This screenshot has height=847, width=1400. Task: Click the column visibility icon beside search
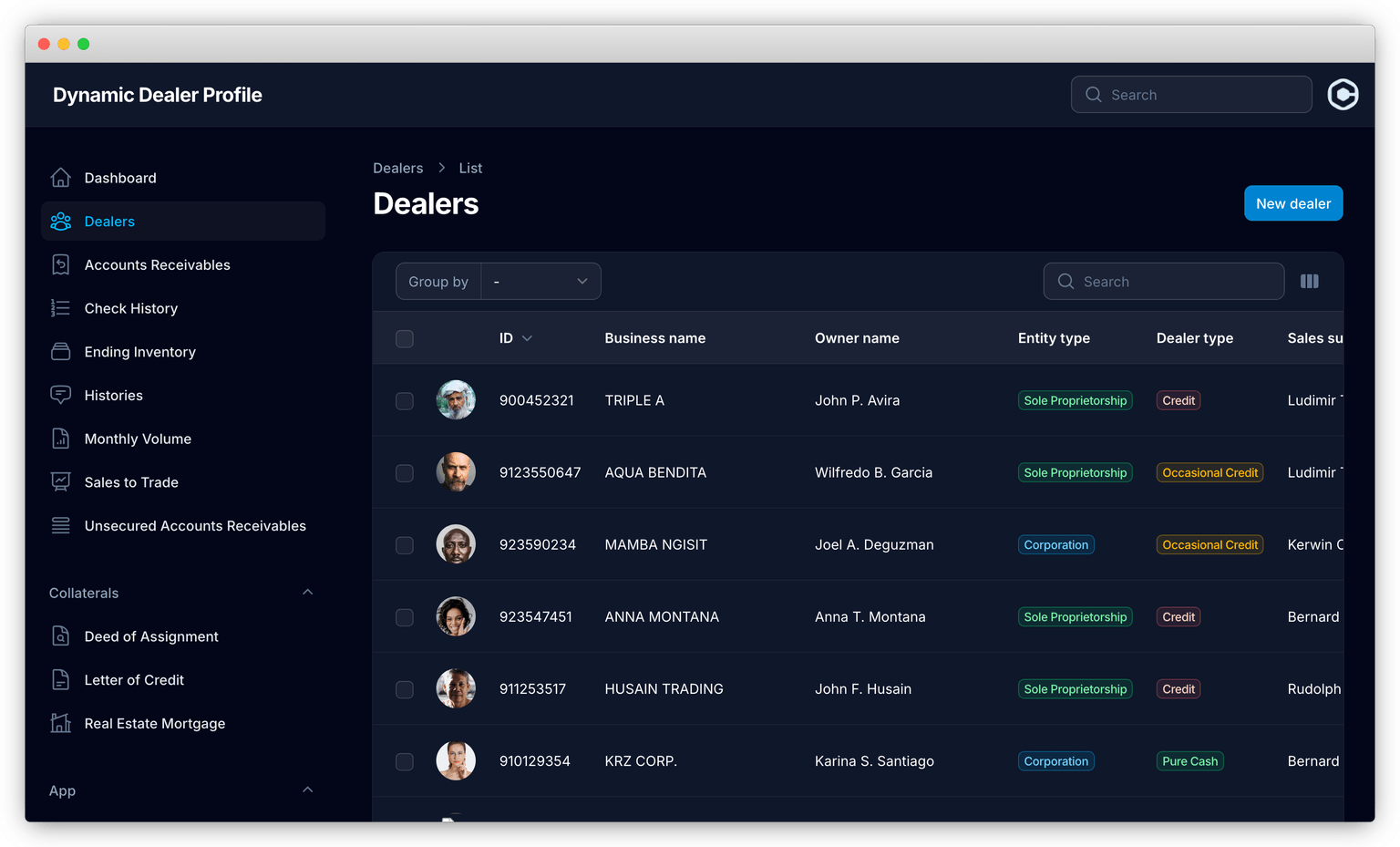click(x=1310, y=281)
